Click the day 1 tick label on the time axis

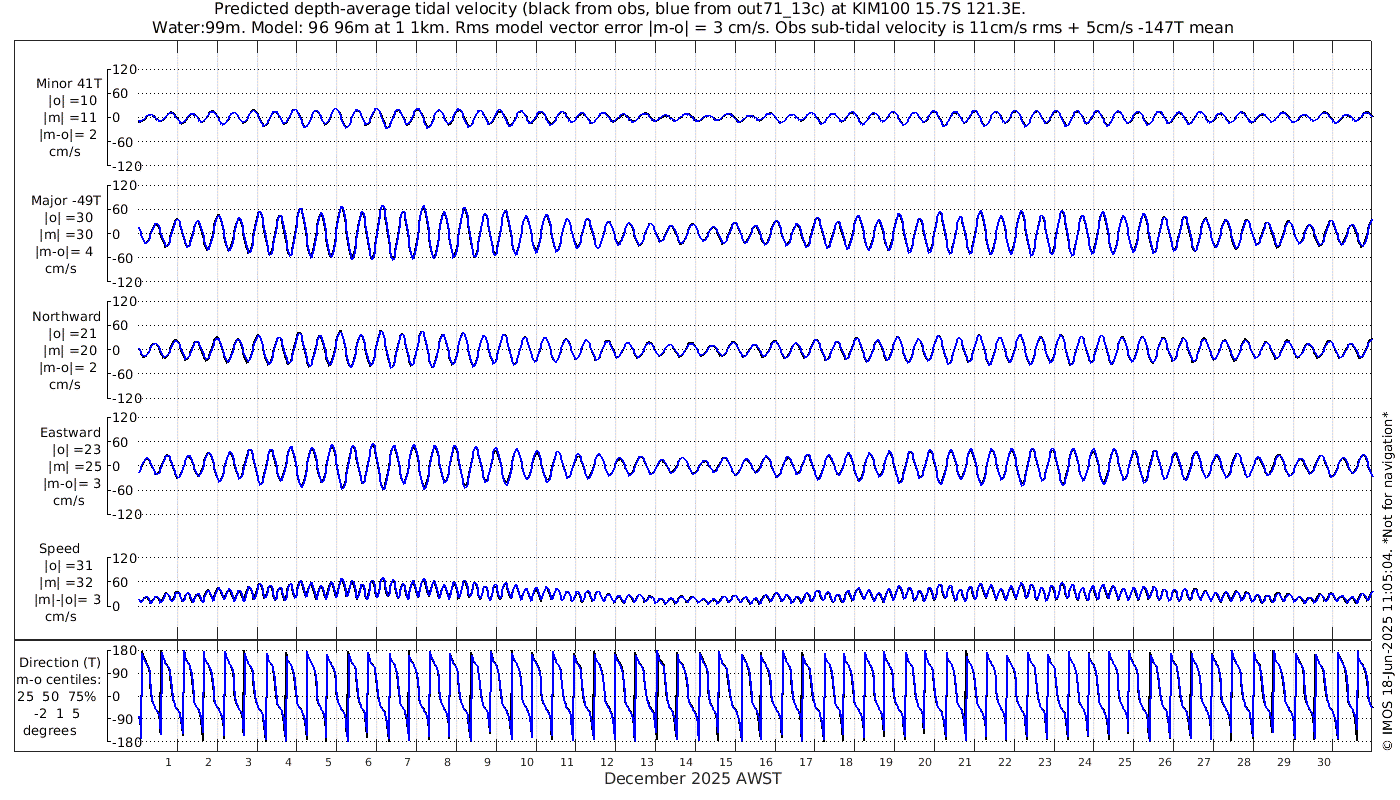coord(168,762)
